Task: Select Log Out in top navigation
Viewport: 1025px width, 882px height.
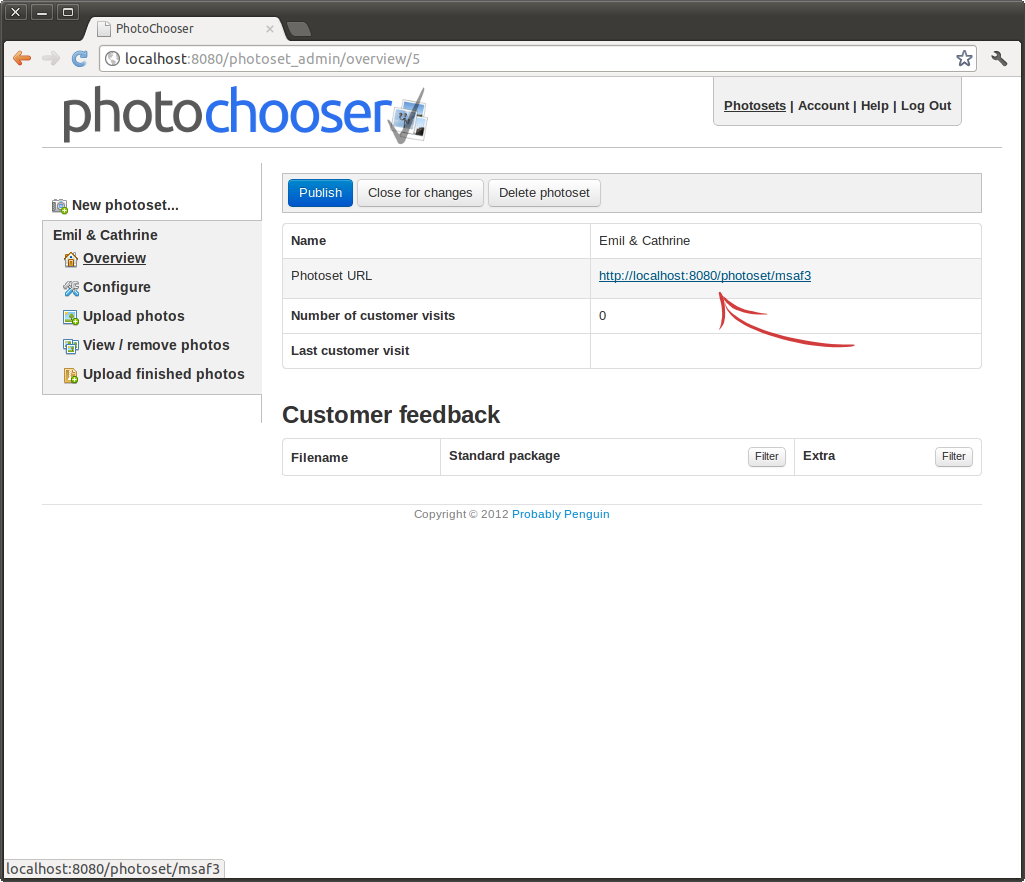Action: coord(926,106)
